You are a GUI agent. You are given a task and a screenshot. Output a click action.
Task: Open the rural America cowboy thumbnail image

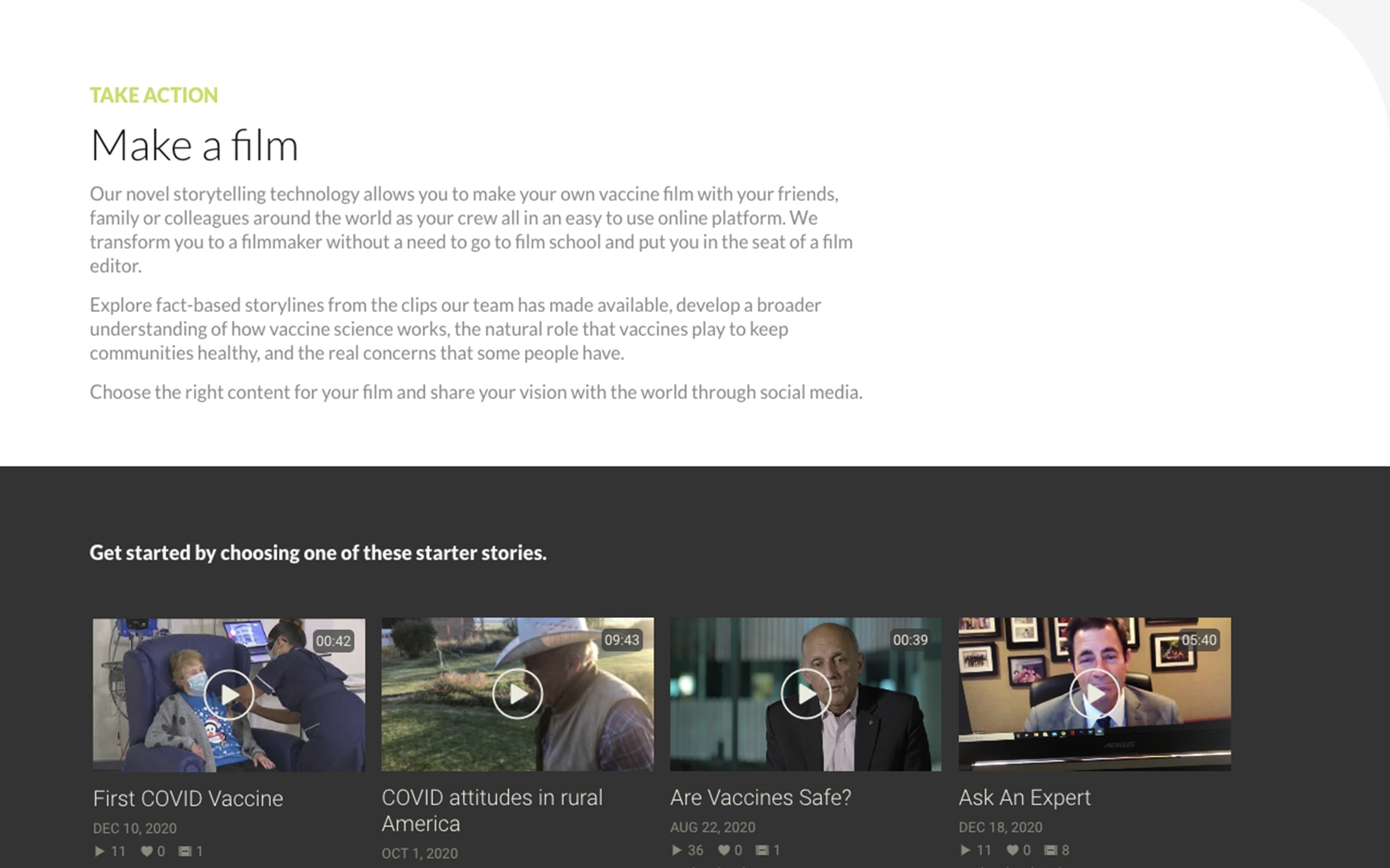pyautogui.click(x=517, y=694)
